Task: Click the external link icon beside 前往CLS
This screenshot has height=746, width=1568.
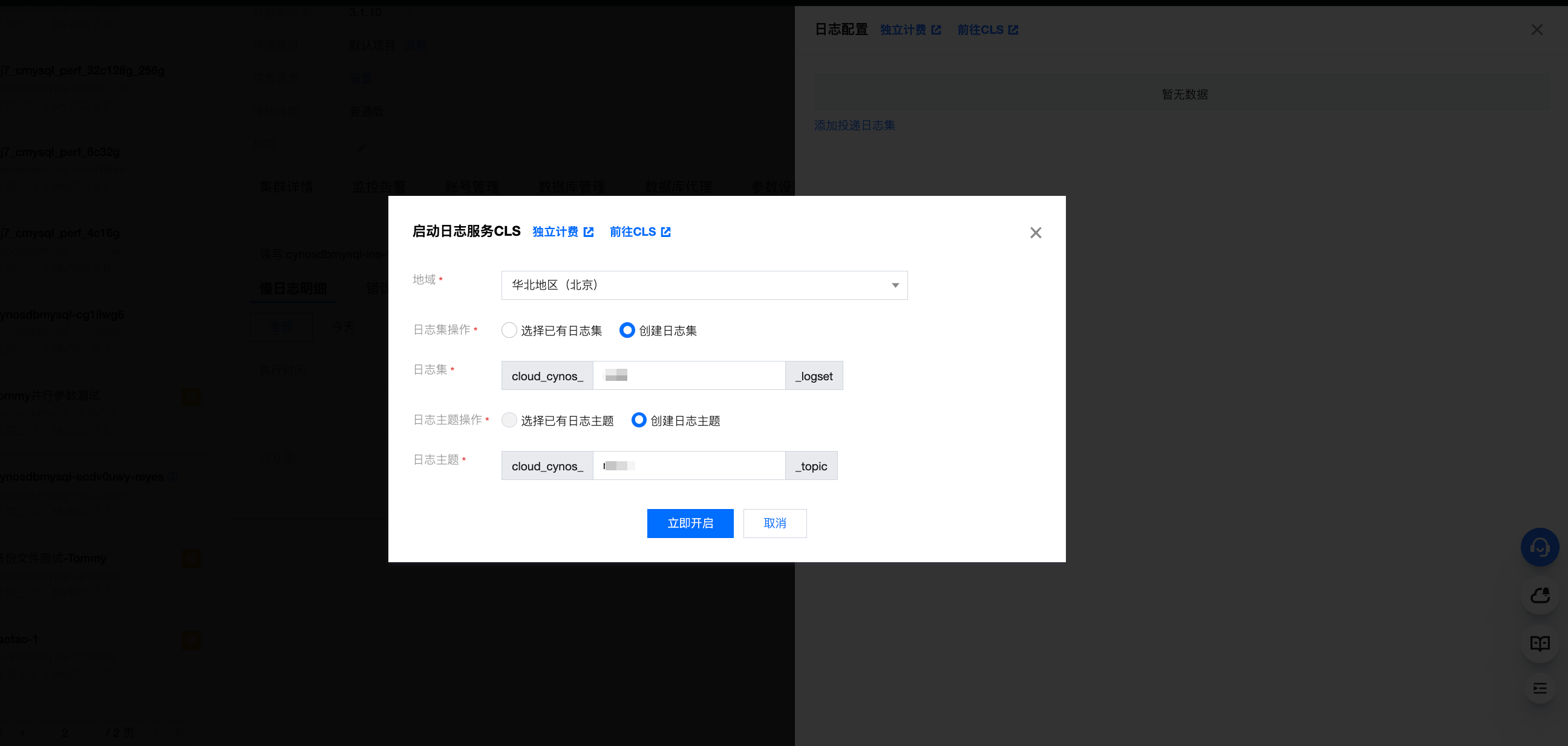Action: pyautogui.click(x=666, y=232)
